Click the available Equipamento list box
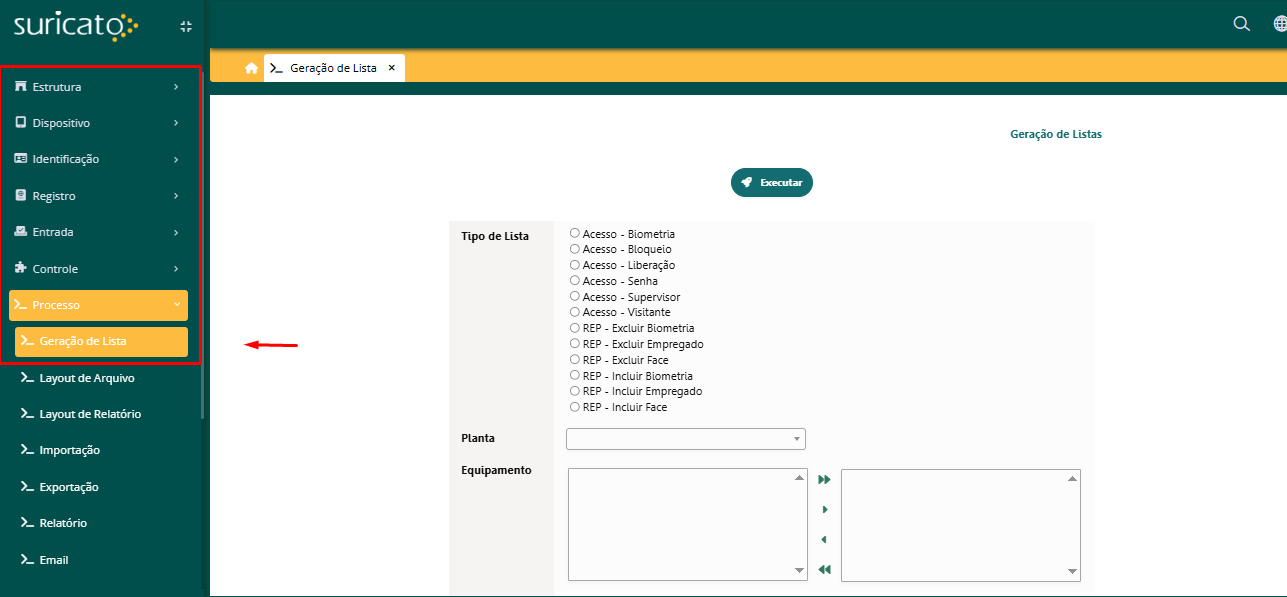The width and height of the screenshot is (1287, 597). coord(688,525)
